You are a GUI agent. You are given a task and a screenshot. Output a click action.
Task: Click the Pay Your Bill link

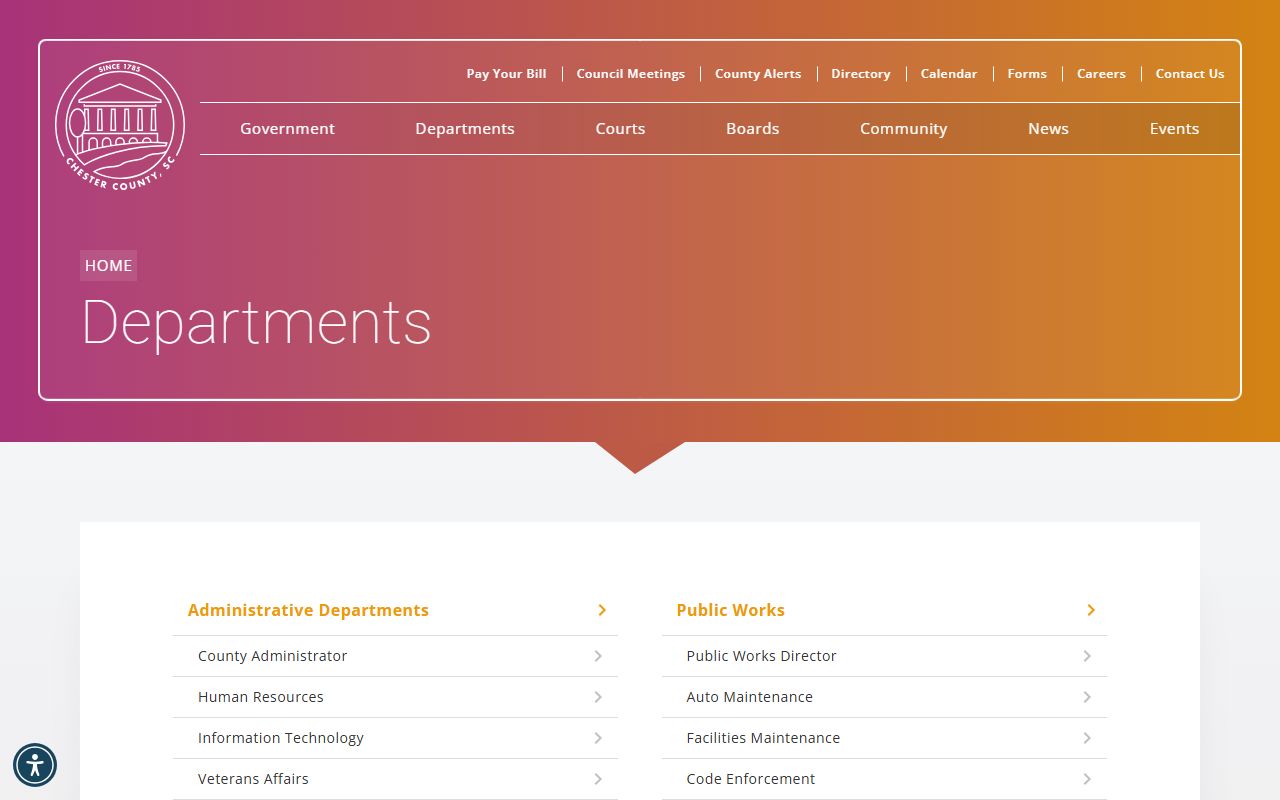click(x=506, y=74)
